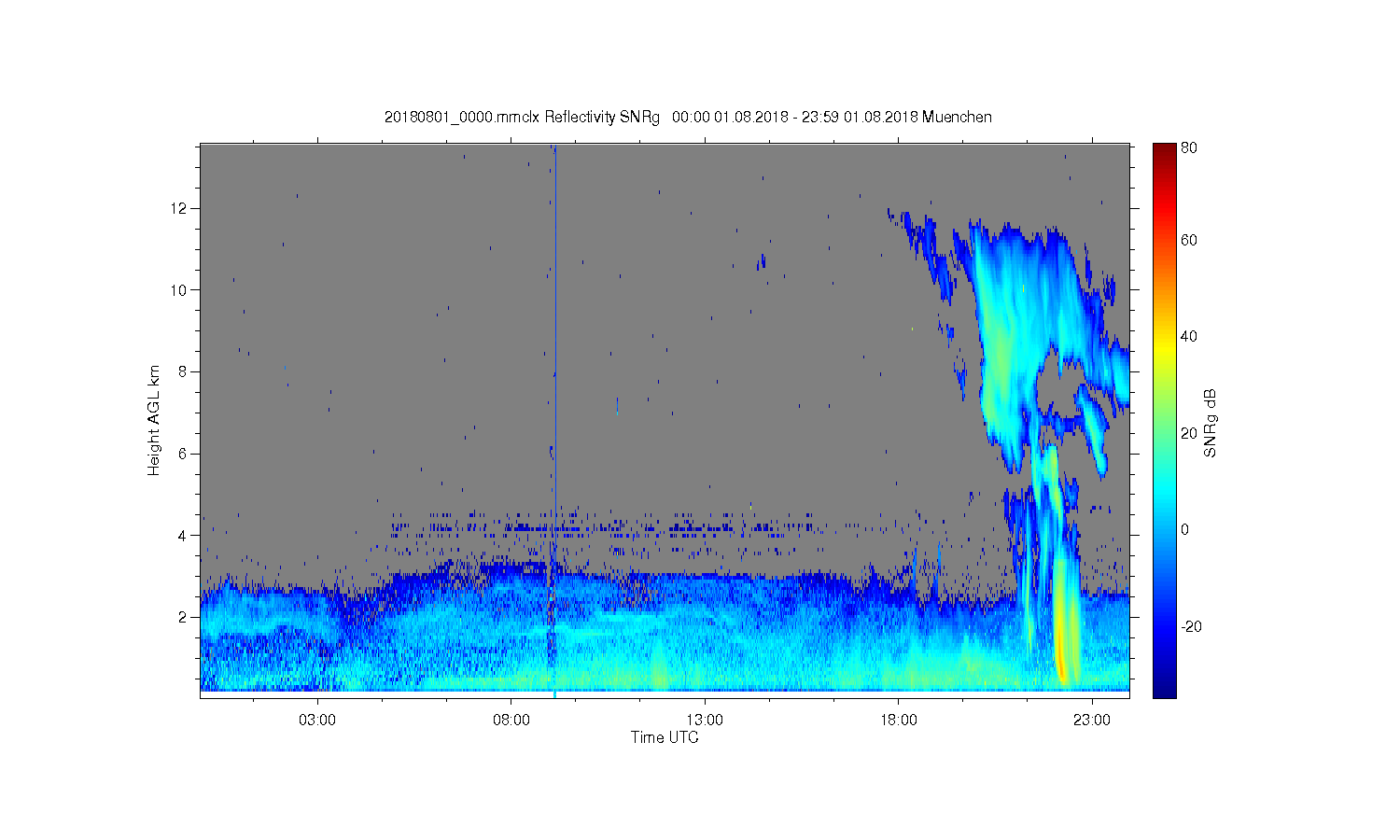Click the height tick label 12

pos(178,208)
